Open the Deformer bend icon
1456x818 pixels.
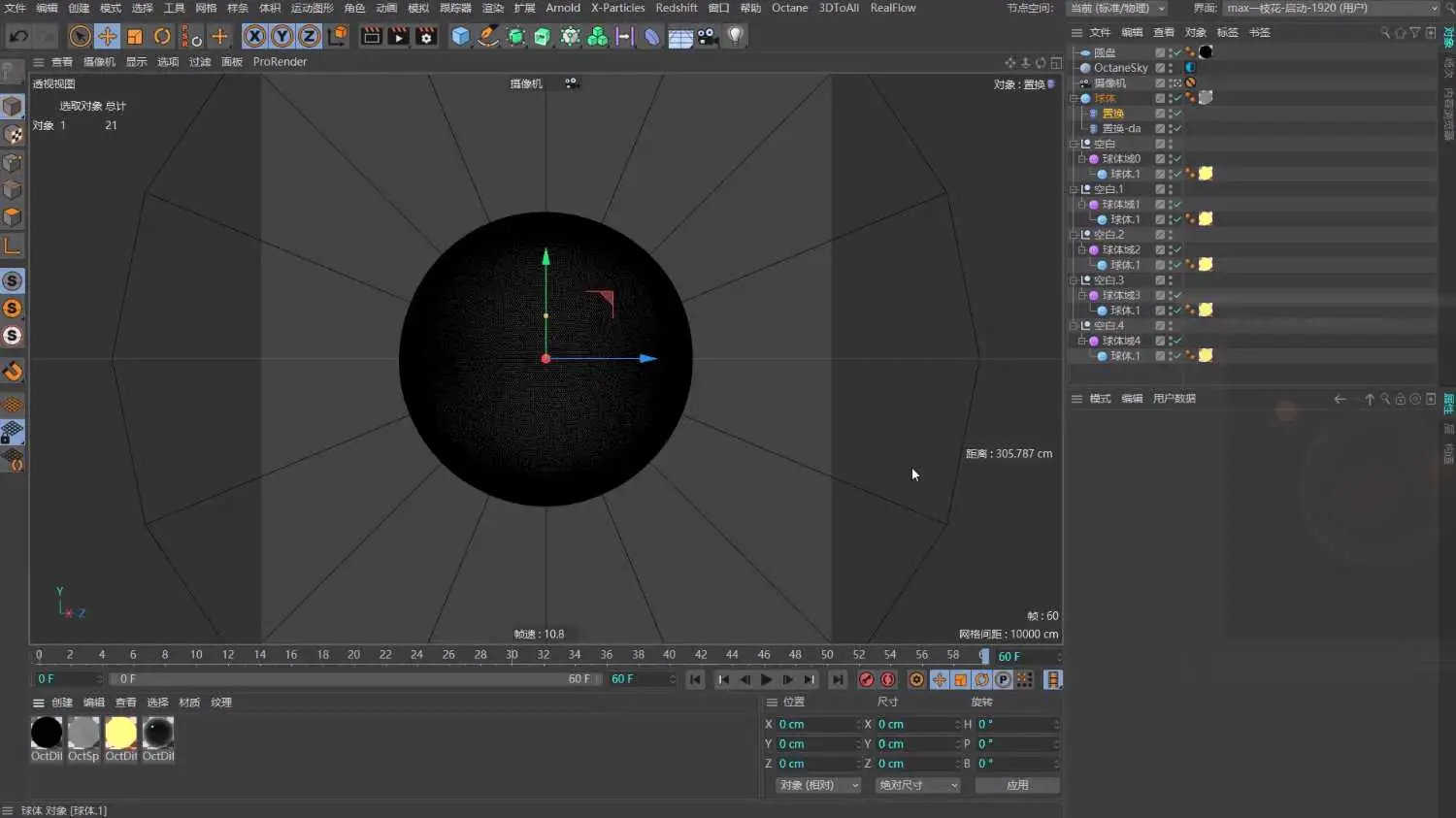[x=651, y=37]
